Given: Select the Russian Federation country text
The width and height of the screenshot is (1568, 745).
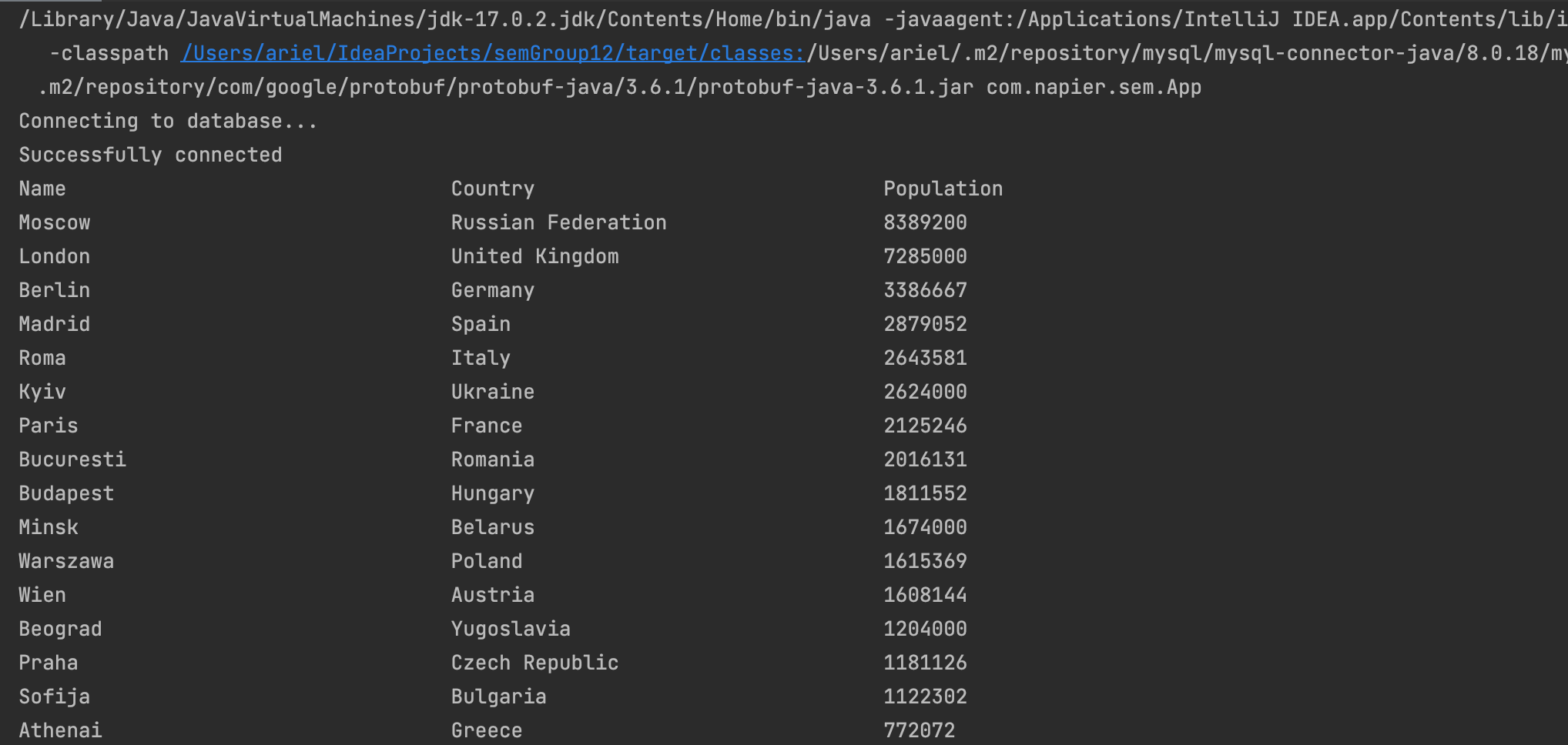Looking at the screenshot, I should pyautogui.click(x=558, y=222).
